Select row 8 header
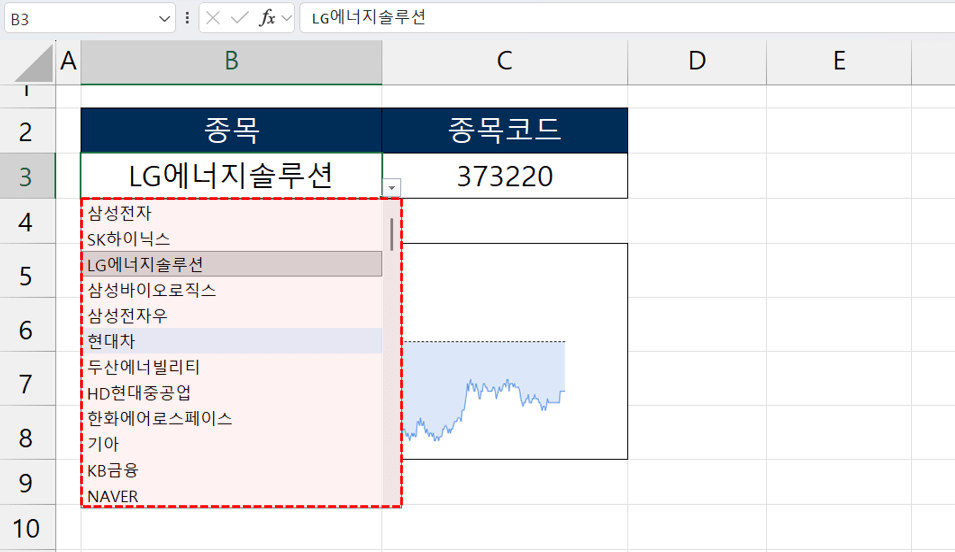 [27, 433]
